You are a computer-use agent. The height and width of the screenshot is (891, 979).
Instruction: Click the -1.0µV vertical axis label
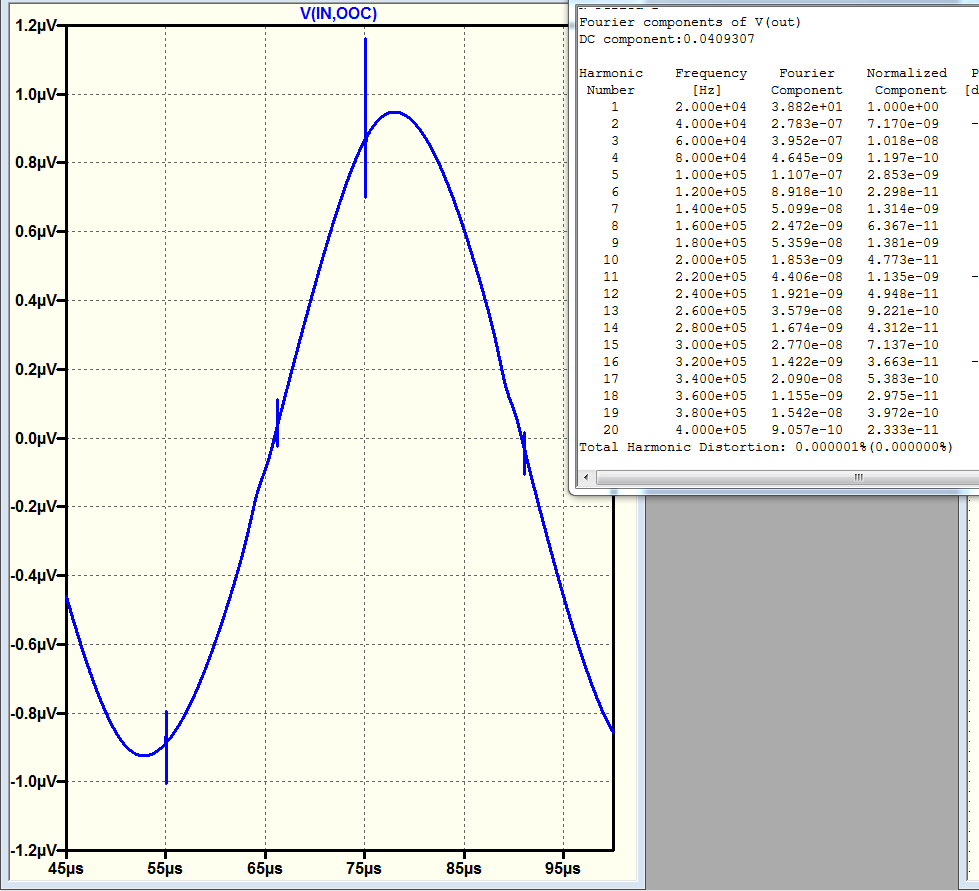click(34, 781)
